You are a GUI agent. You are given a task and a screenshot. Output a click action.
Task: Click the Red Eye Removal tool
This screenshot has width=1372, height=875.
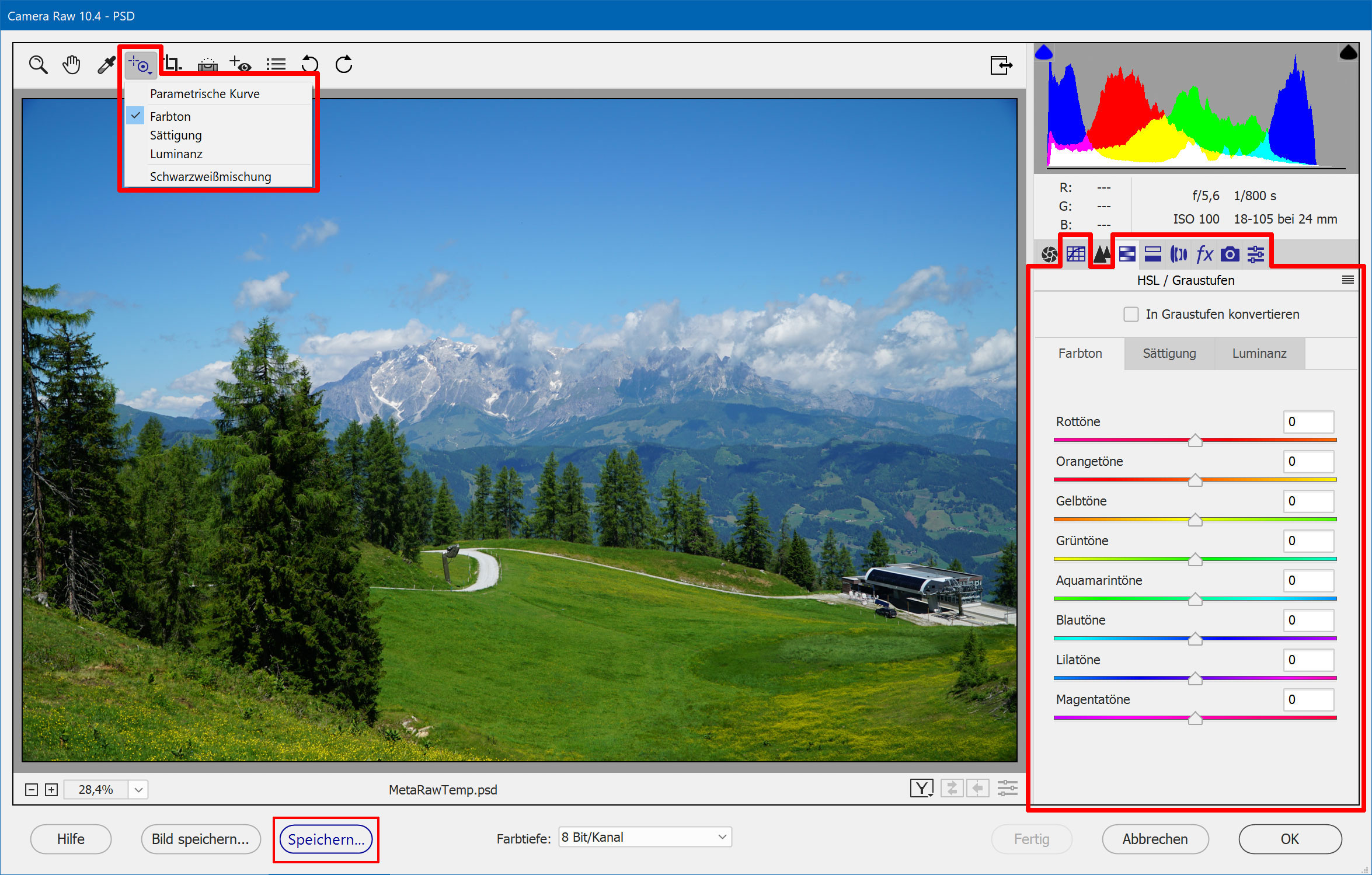click(241, 64)
